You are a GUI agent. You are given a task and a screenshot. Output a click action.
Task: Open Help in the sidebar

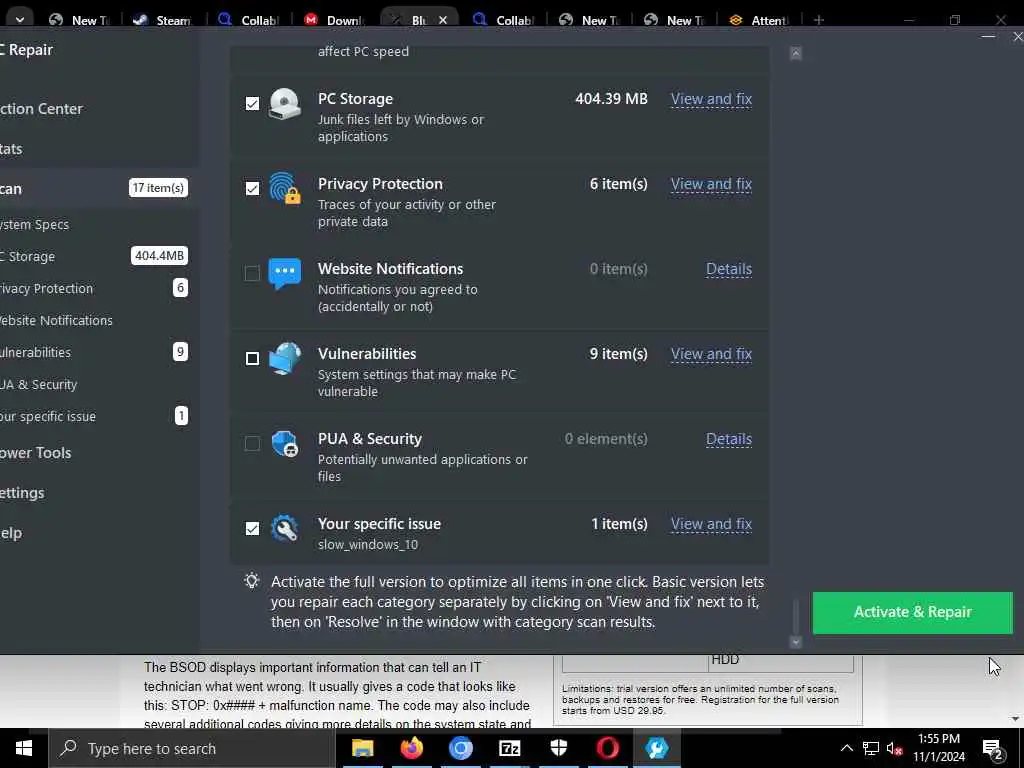click(x=98, y=533)
